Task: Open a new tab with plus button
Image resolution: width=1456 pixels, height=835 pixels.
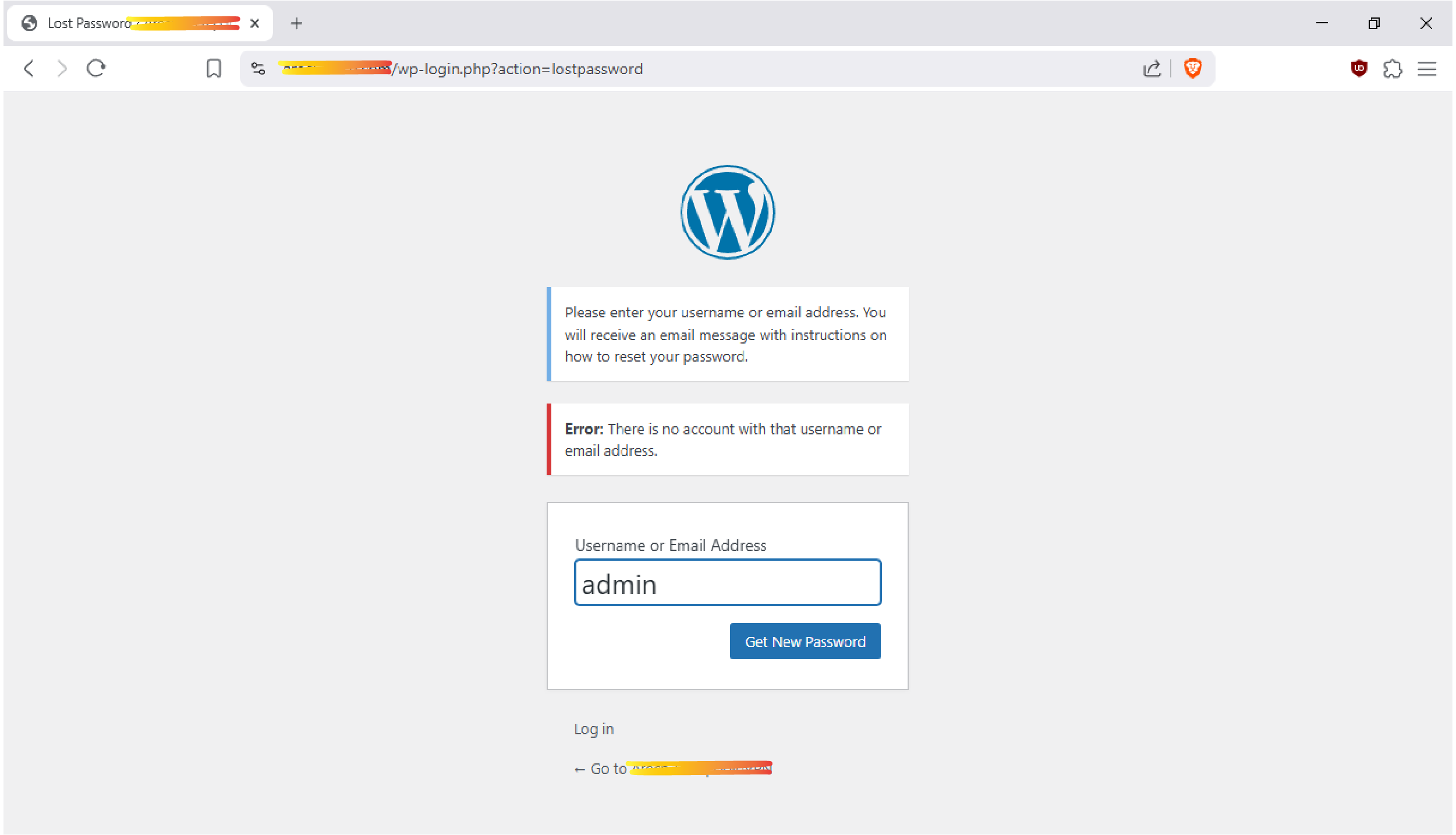Action: point(296,23)
